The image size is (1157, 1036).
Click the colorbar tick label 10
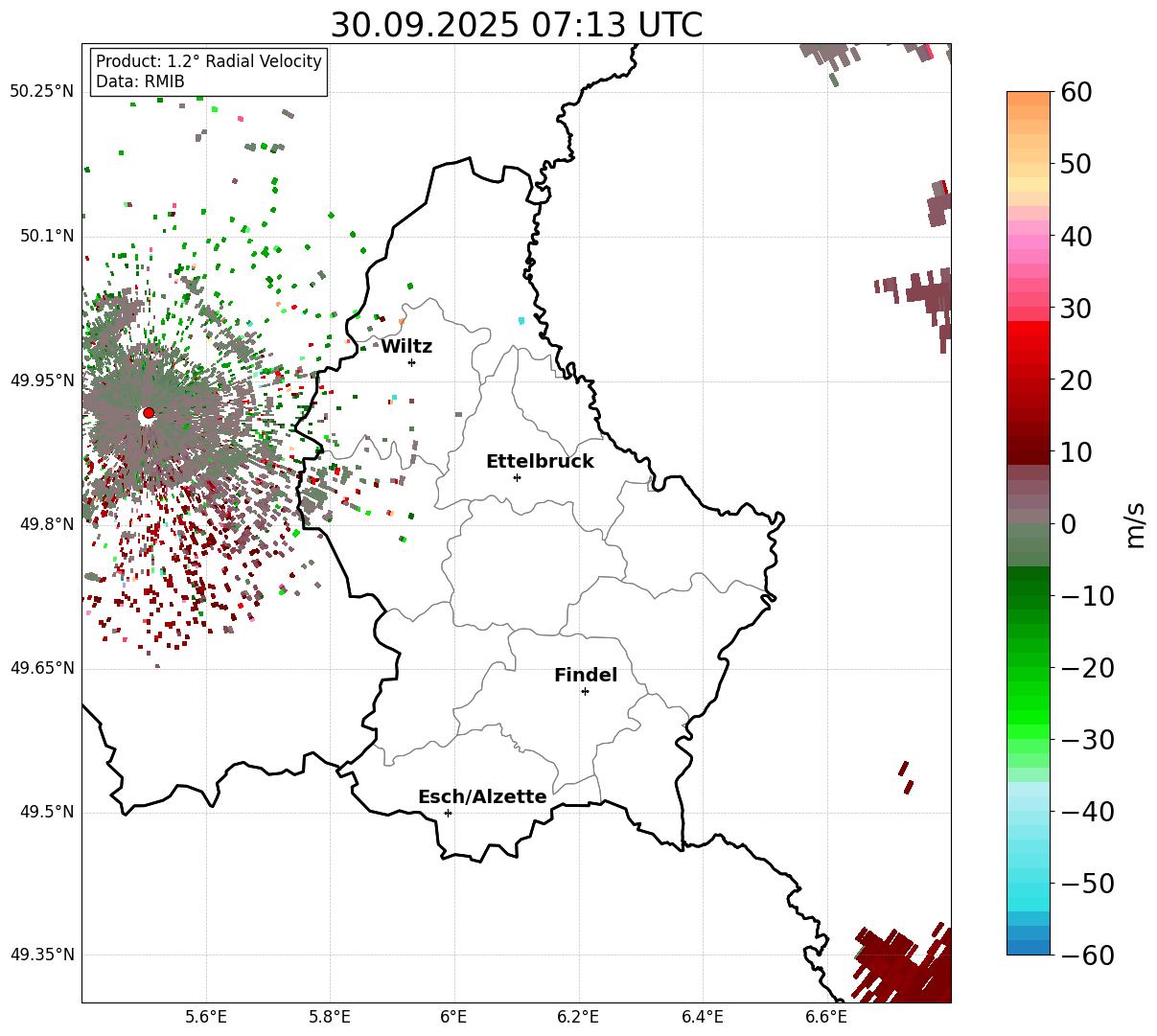point(1077,451)
